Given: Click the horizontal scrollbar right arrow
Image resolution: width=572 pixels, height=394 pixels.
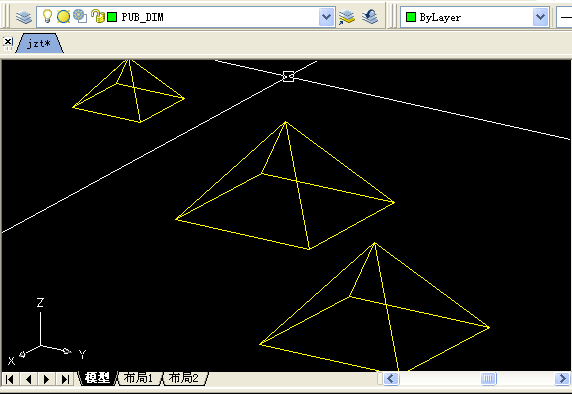Looking at the screenshot, I should point(562,378).
